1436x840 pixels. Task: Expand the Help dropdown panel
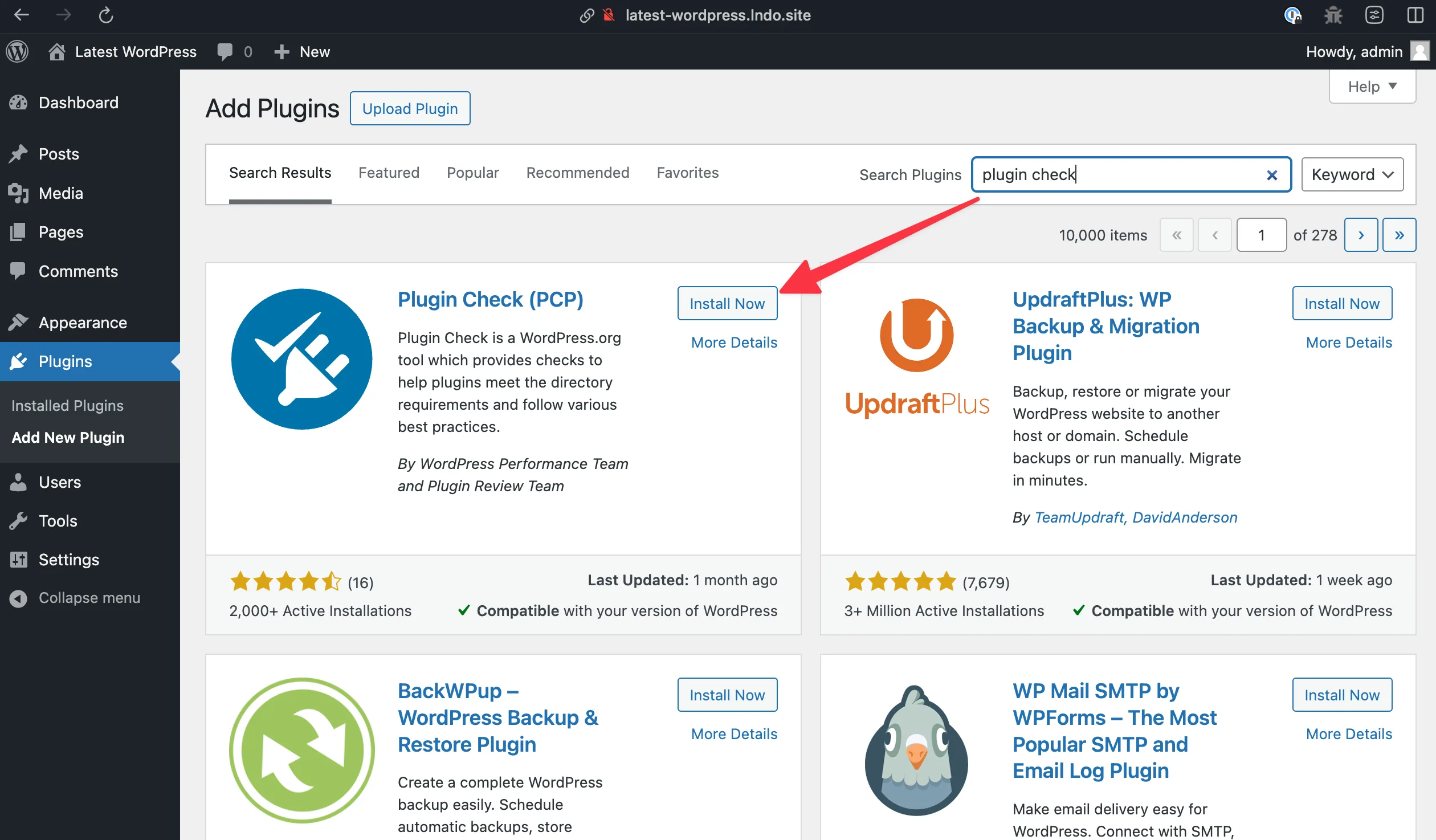(x=1372, y=87)
